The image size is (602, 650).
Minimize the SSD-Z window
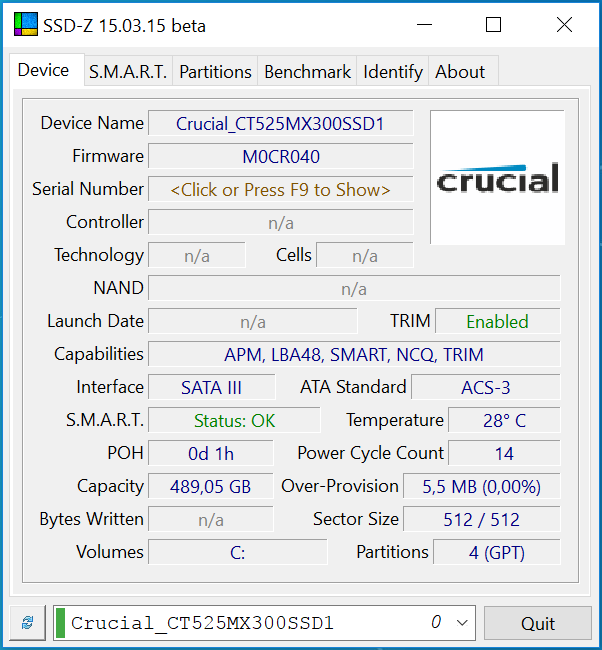424,25
